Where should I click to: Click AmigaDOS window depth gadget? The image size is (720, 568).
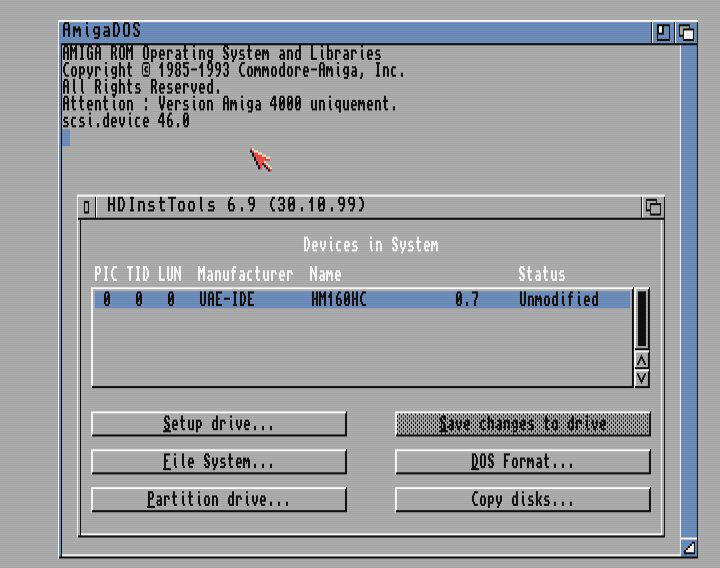pos(686,33)
